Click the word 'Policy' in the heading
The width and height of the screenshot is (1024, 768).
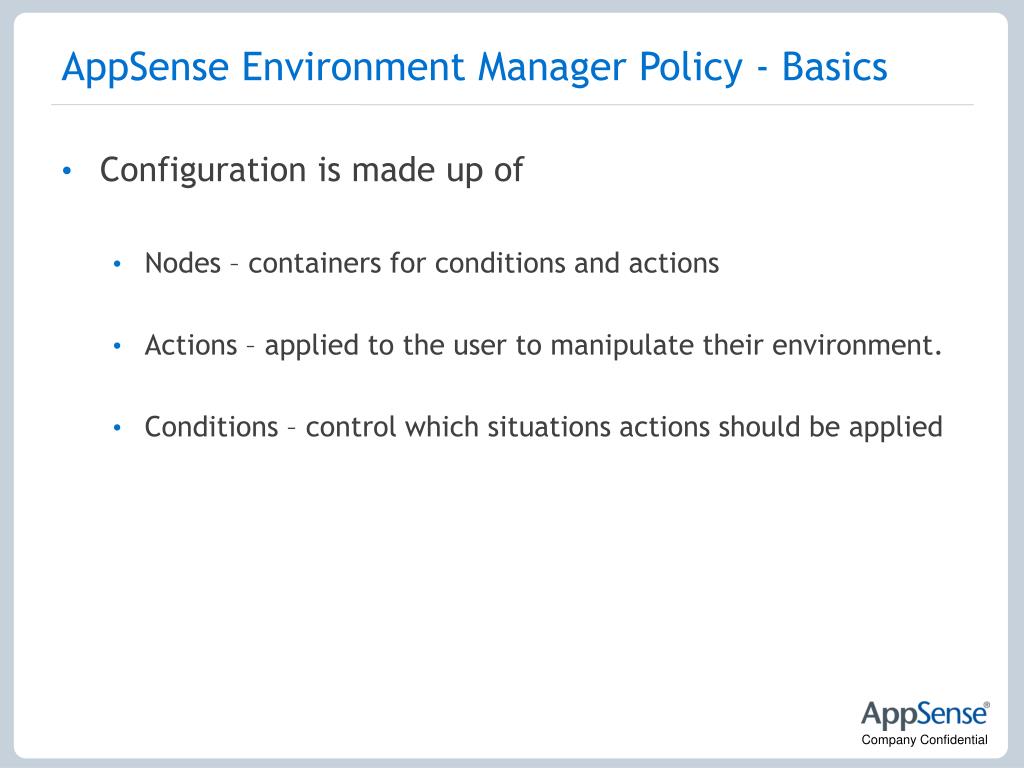pyautogui.click(x=691, y=68)
